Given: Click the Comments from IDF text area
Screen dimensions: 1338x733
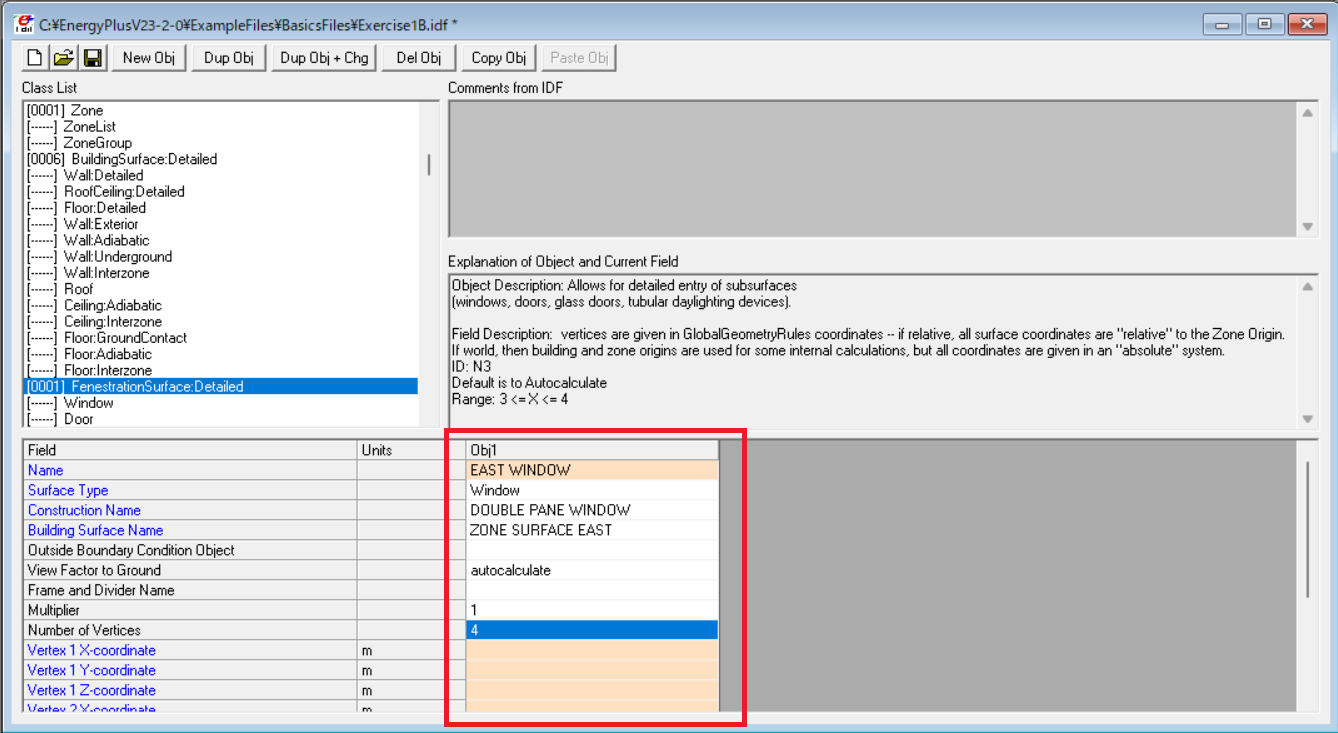Looking at the screenshot, I should click(873, 169).
